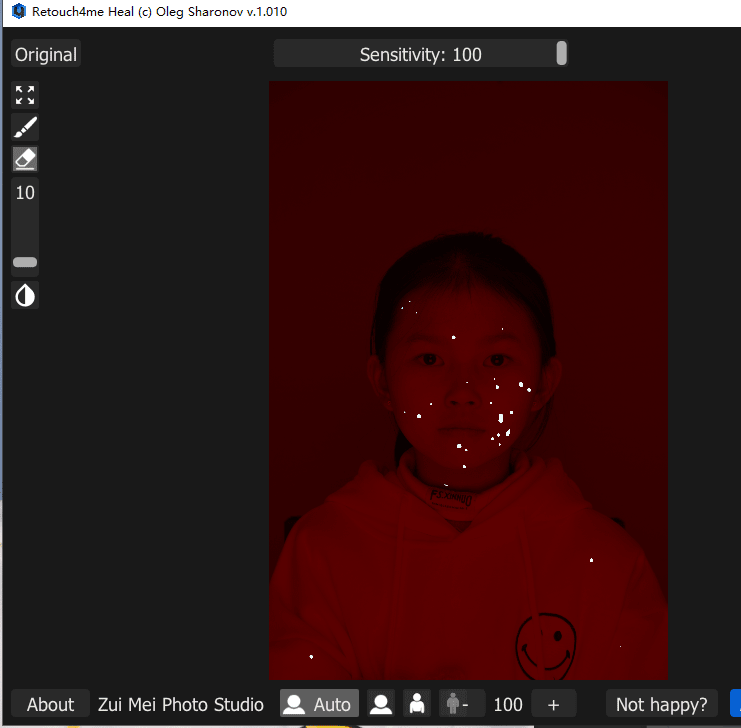This screenshot has width=741, height=728.
Task: Enable Auto face detection mode
Action: point(319,704)
